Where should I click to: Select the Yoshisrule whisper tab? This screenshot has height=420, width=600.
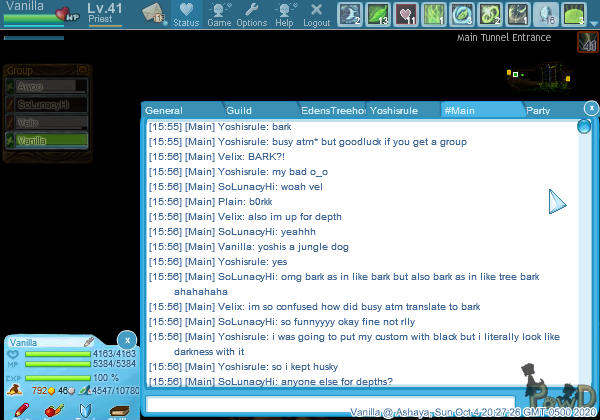(x=398, y=111)
